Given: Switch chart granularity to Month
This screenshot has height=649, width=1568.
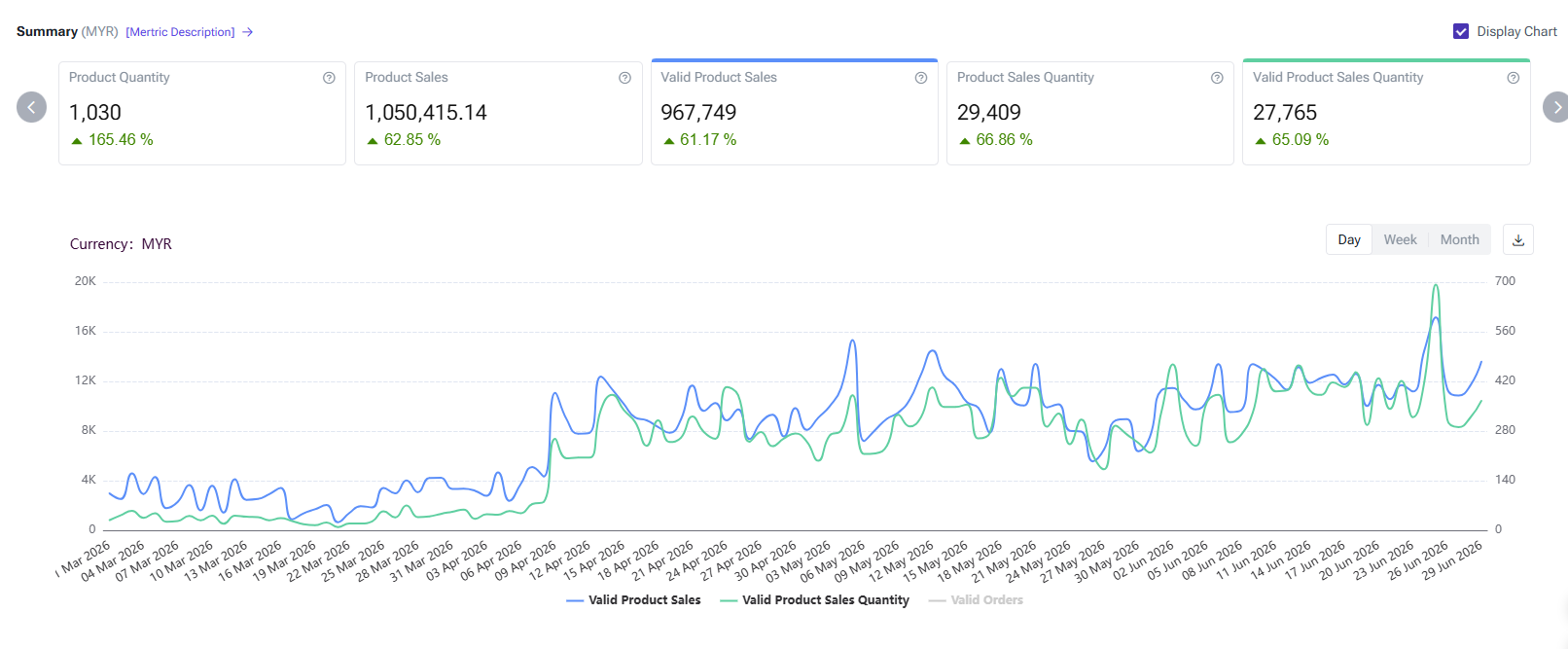Looking at the screenshot, I should point(1459,239).
